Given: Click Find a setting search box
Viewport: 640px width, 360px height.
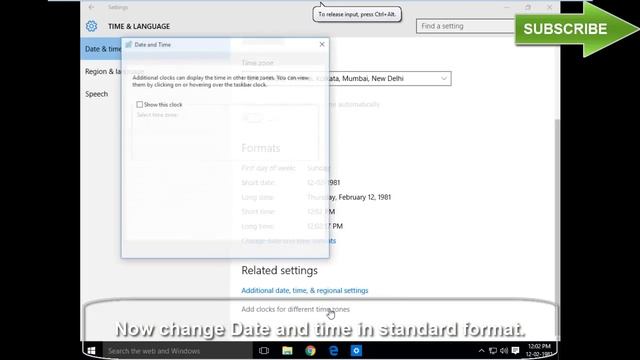Looking at the screenshot, I should tap(465, 26).
